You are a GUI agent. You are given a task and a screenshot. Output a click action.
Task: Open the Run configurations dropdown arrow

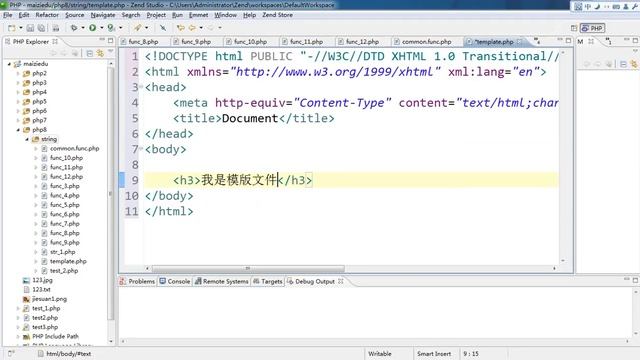pos(102,28)
